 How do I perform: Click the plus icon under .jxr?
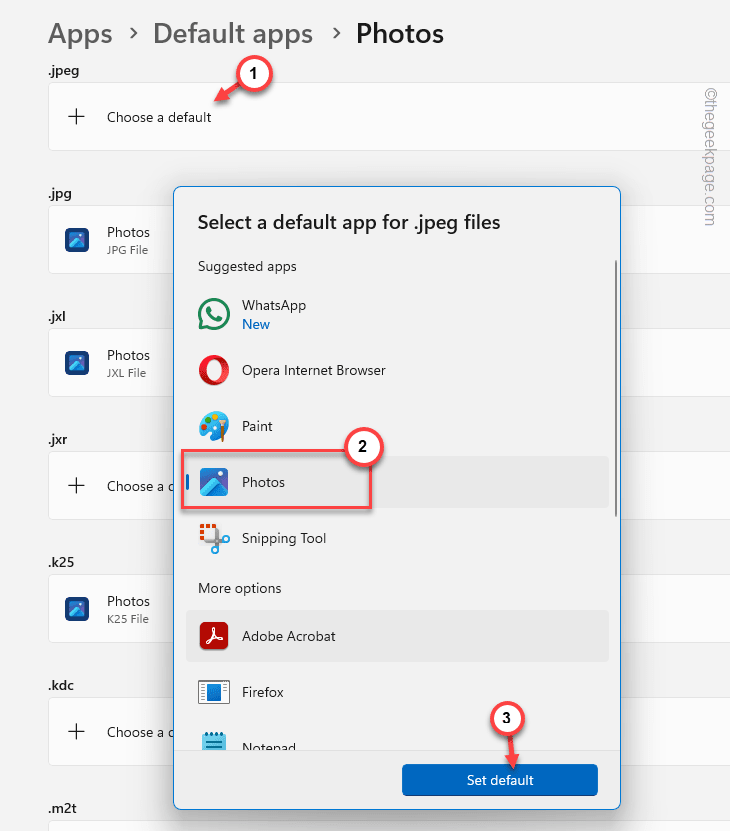(76, 485)
